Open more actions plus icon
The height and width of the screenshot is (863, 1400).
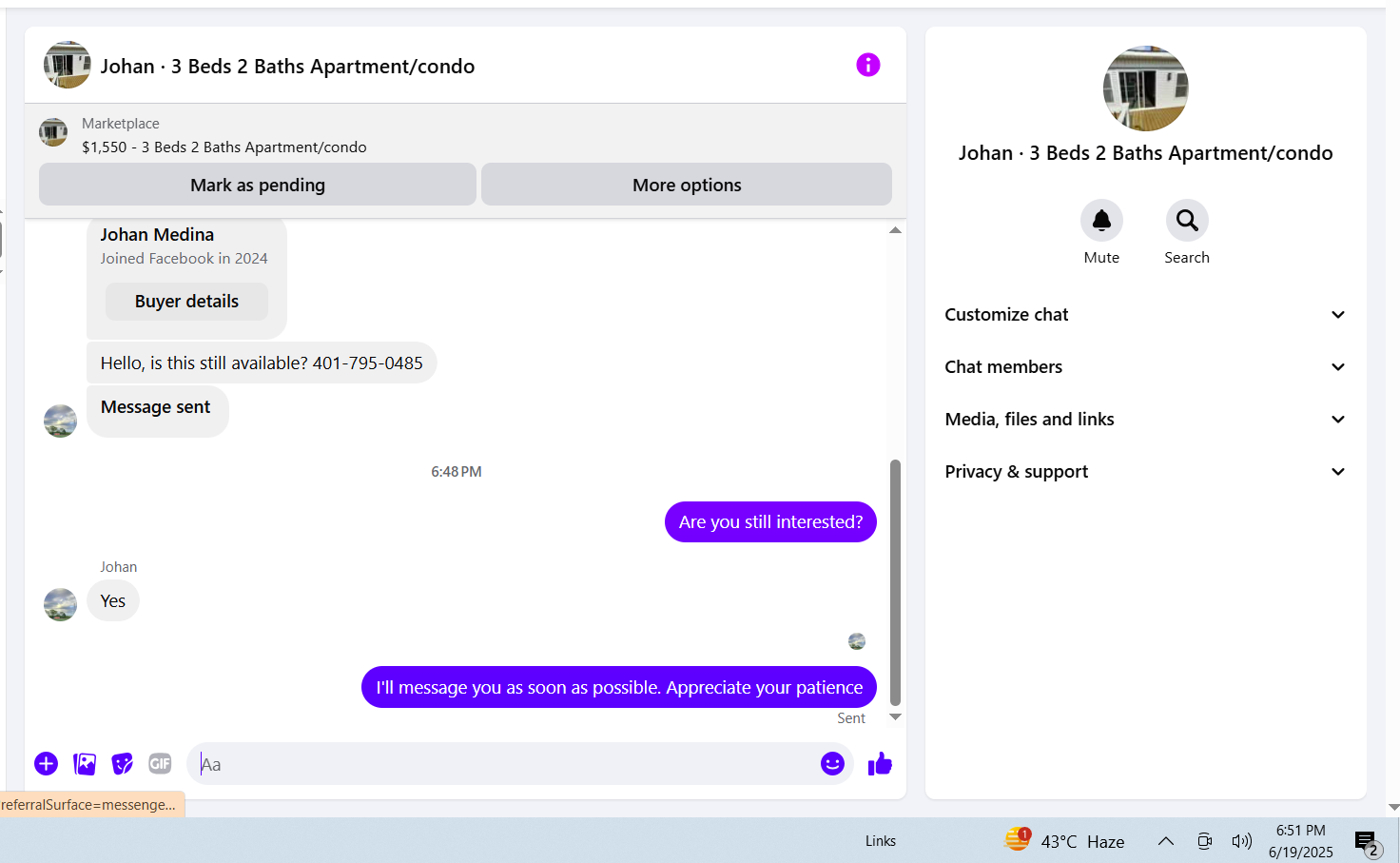click(x=46, y=763)
